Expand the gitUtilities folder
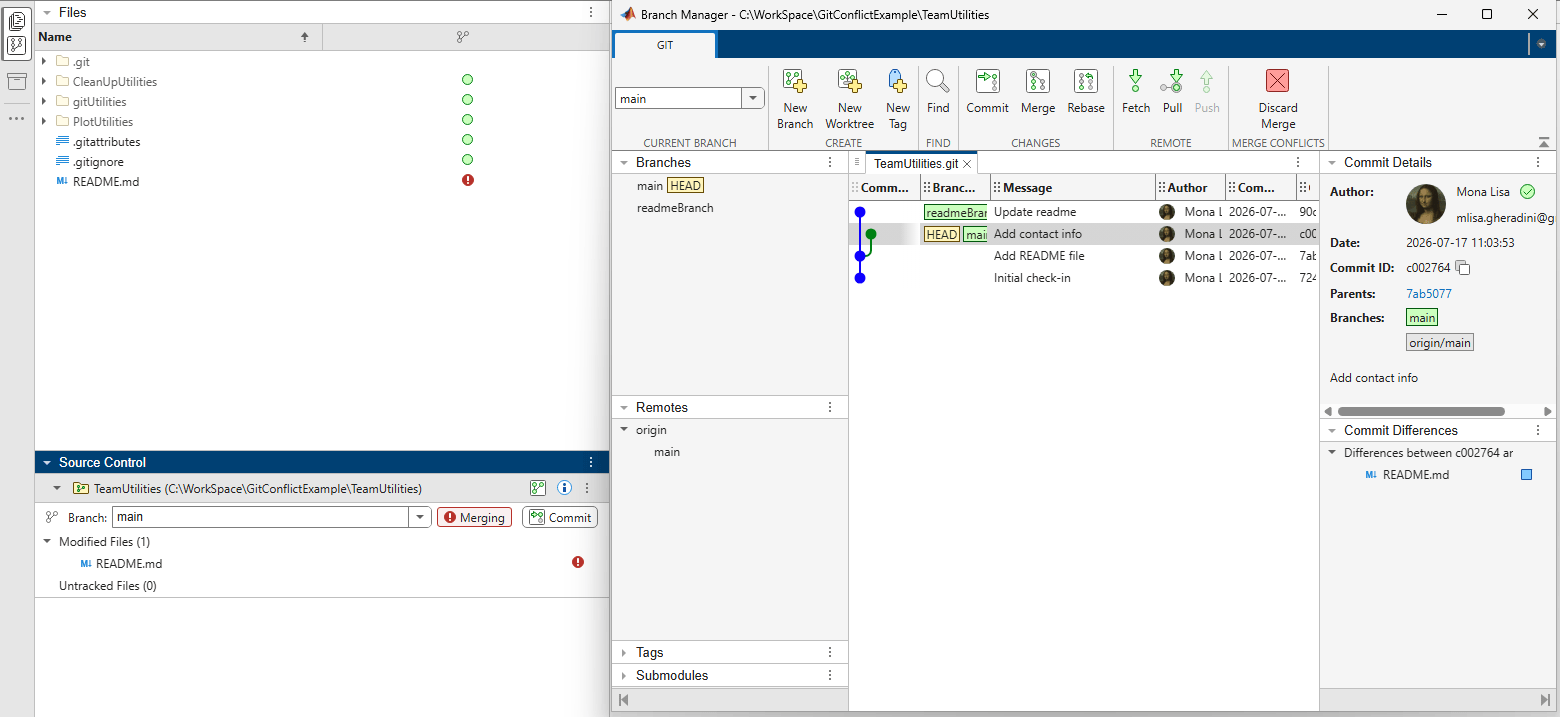The height and width of the screenshot is (717, 1560). [x=44, y=101]
